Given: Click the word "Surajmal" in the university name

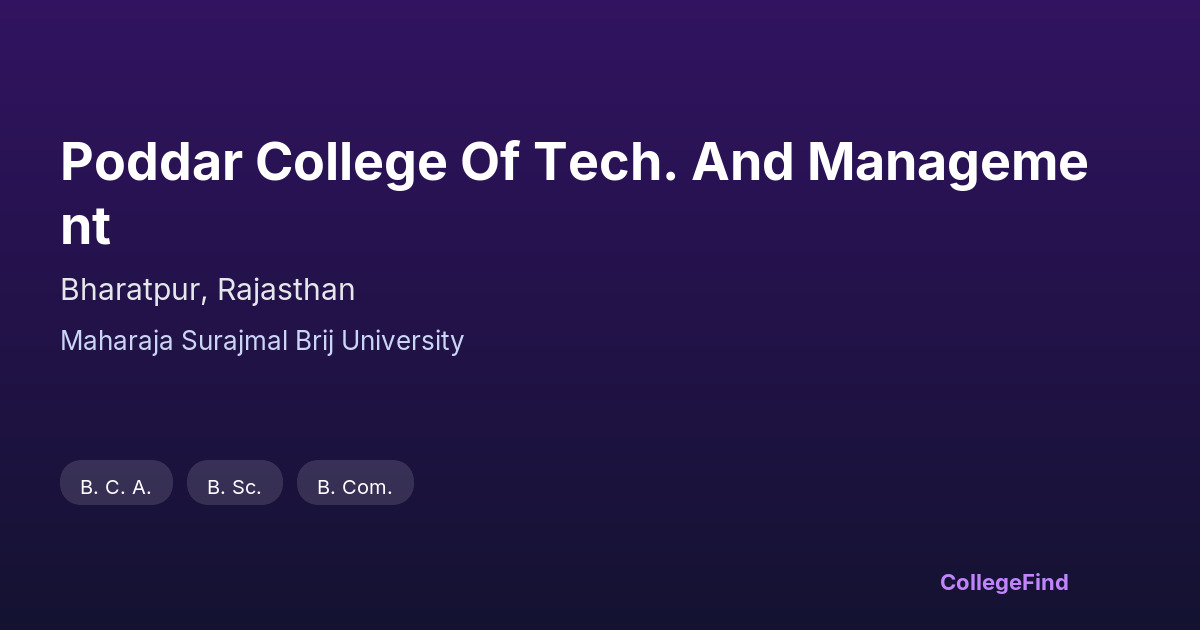Looking at the screenshot, I should [x=233, y=341].
